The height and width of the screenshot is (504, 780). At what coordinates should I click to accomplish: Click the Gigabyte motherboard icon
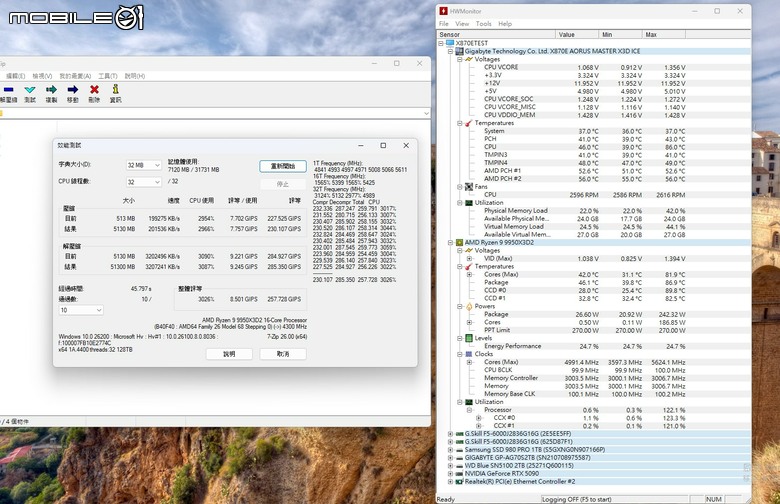[459, 51]
